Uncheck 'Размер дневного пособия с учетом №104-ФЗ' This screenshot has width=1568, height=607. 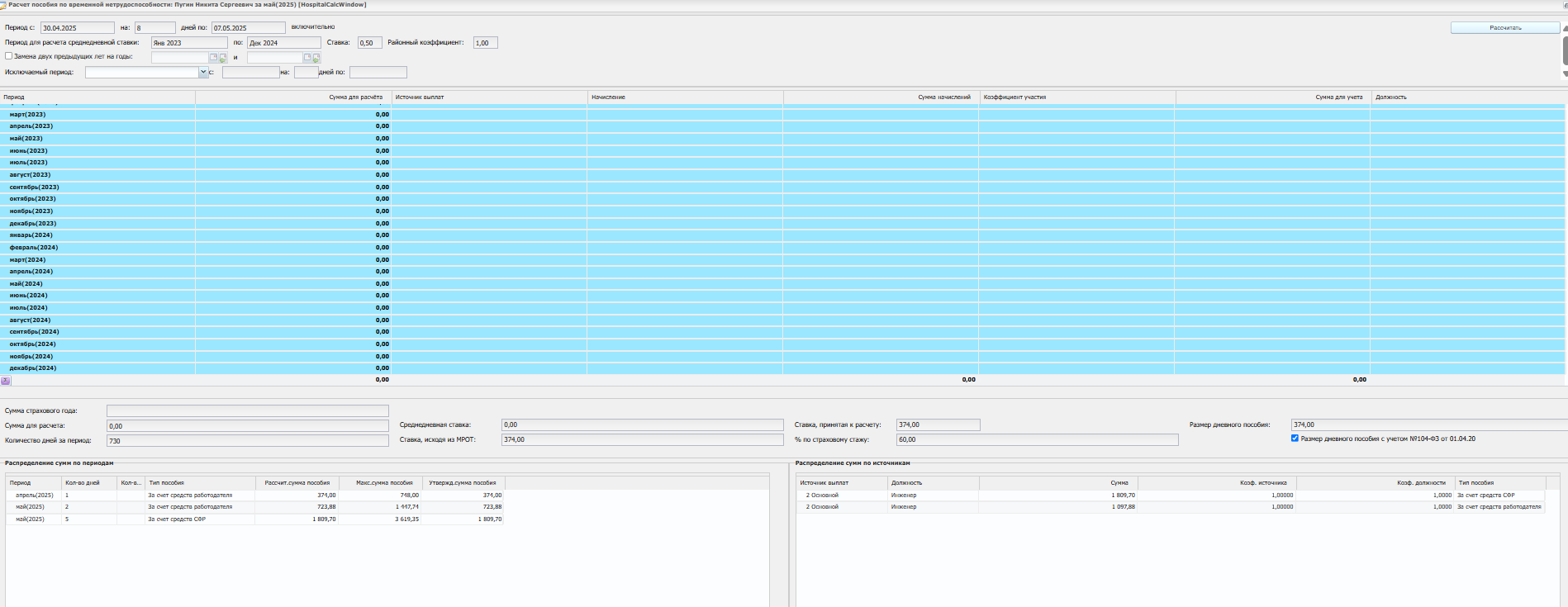tap(1295, 439)
